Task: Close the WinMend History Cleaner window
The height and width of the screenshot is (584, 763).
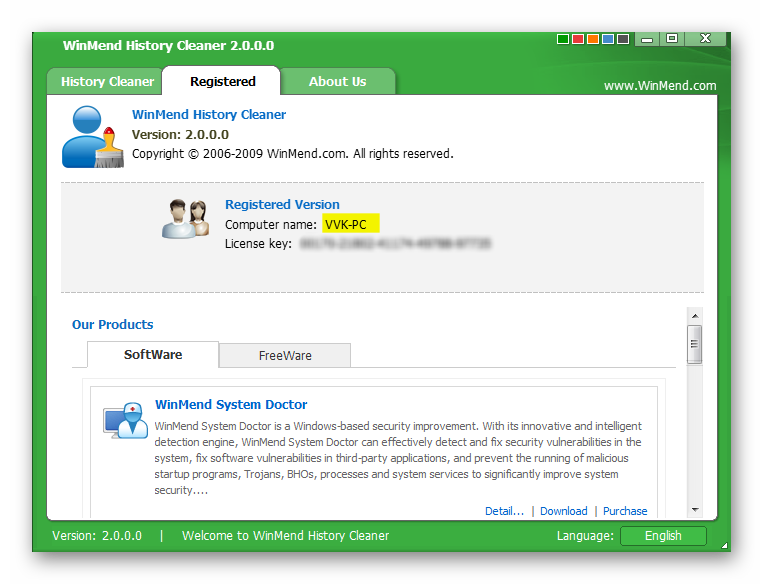Action: (x=705, y=38)
